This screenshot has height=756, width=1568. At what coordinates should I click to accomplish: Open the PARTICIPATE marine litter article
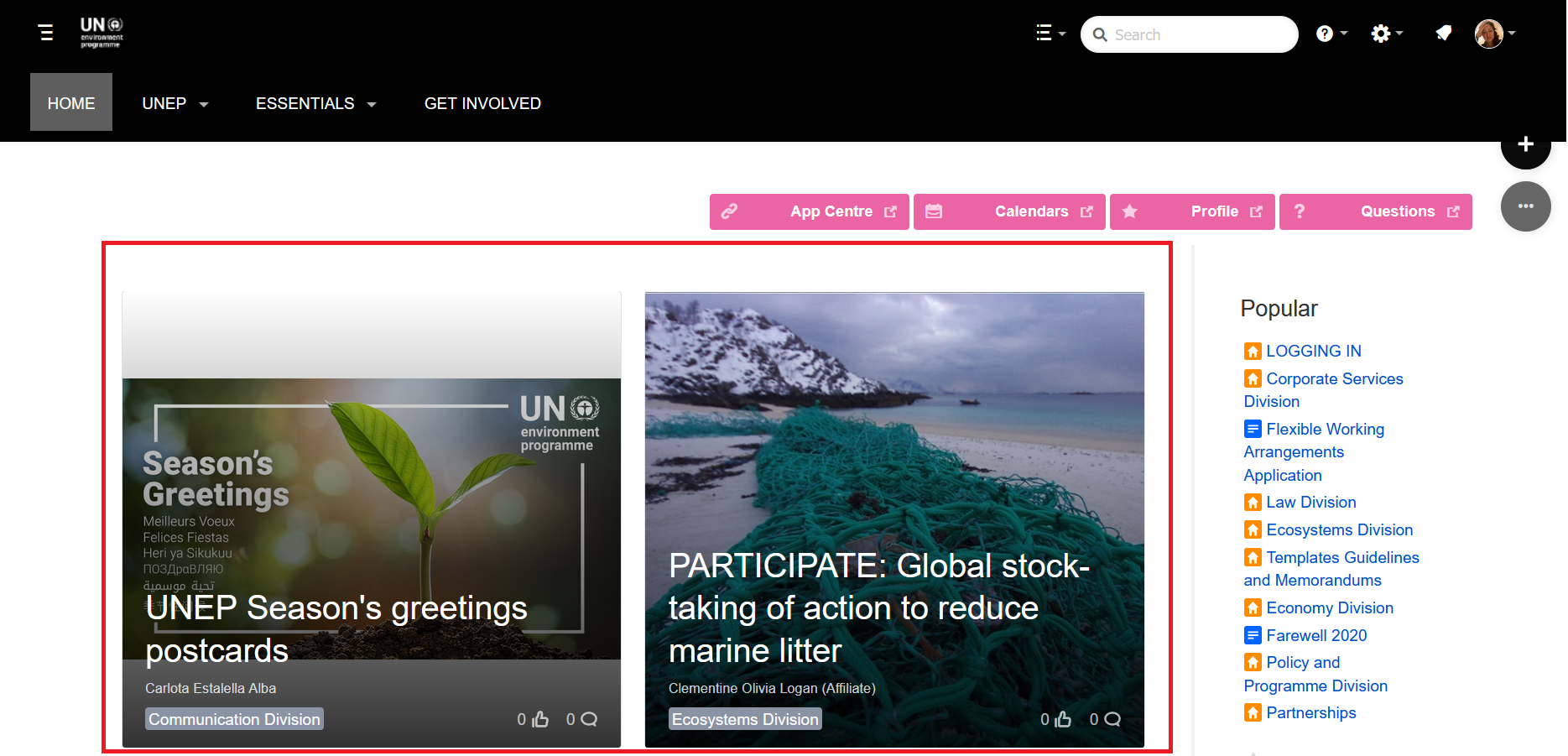click(878, 608)
